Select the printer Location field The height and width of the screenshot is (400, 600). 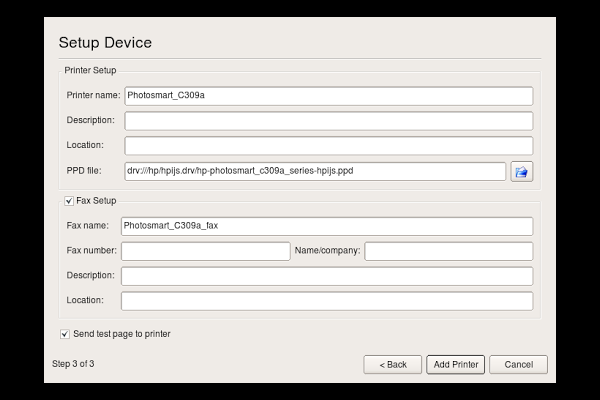[328, 146]
